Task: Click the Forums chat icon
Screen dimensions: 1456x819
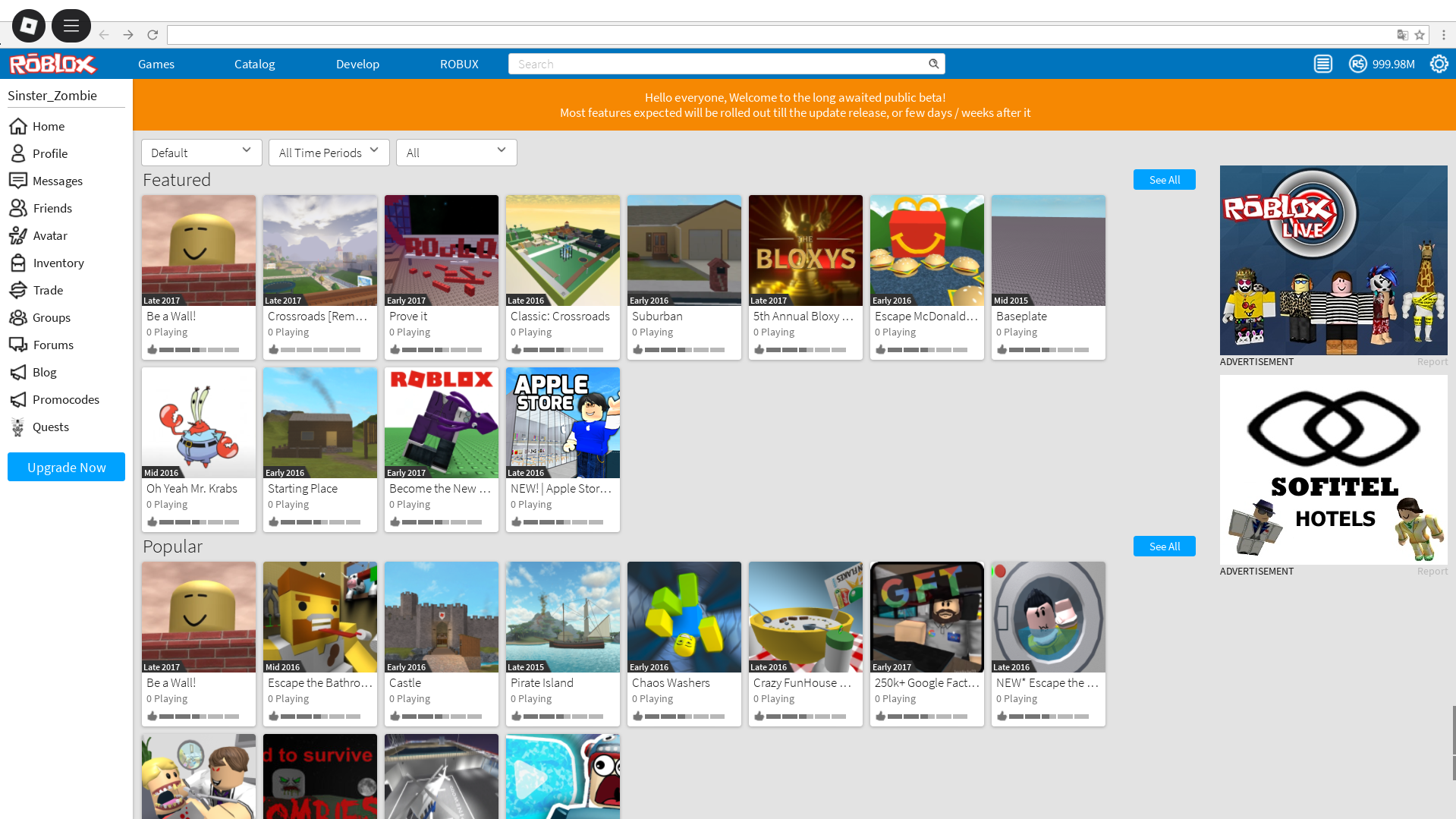Action: click(x=18, y=345)
